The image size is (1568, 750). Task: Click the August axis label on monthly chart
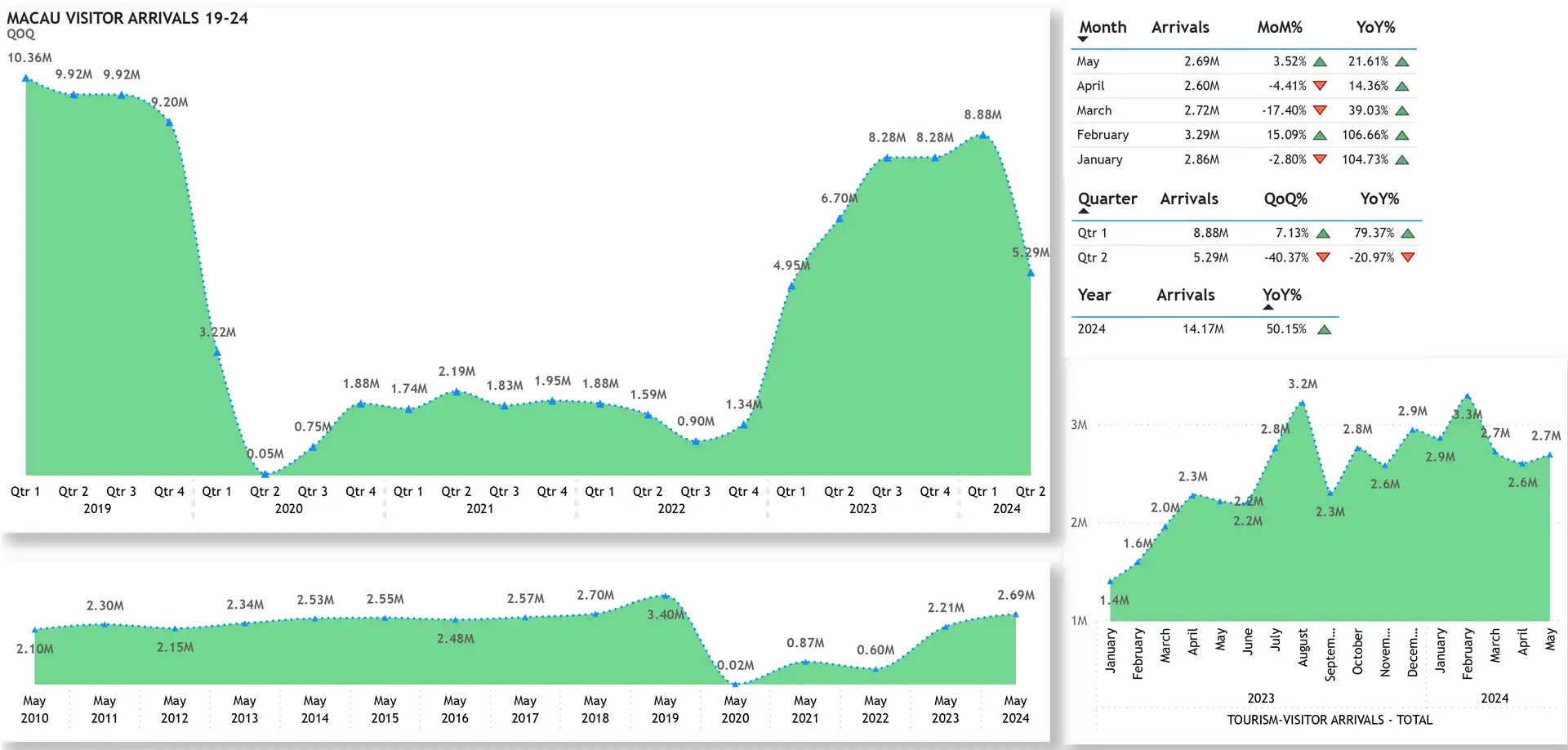click(1303, 647)
